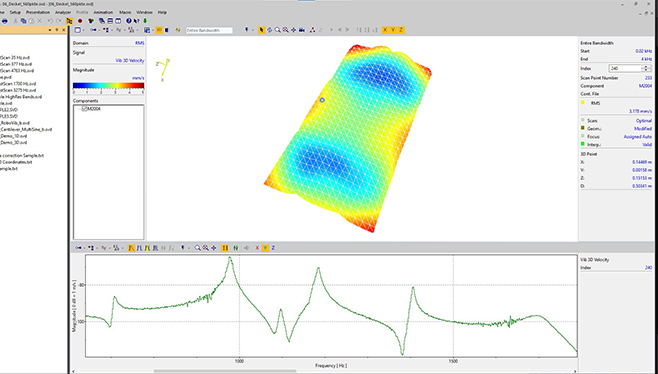The height and width of the screenshot is (374, 658).
Task: Click the camera icon in view toolbar
Action: click(x=302, y=30)
